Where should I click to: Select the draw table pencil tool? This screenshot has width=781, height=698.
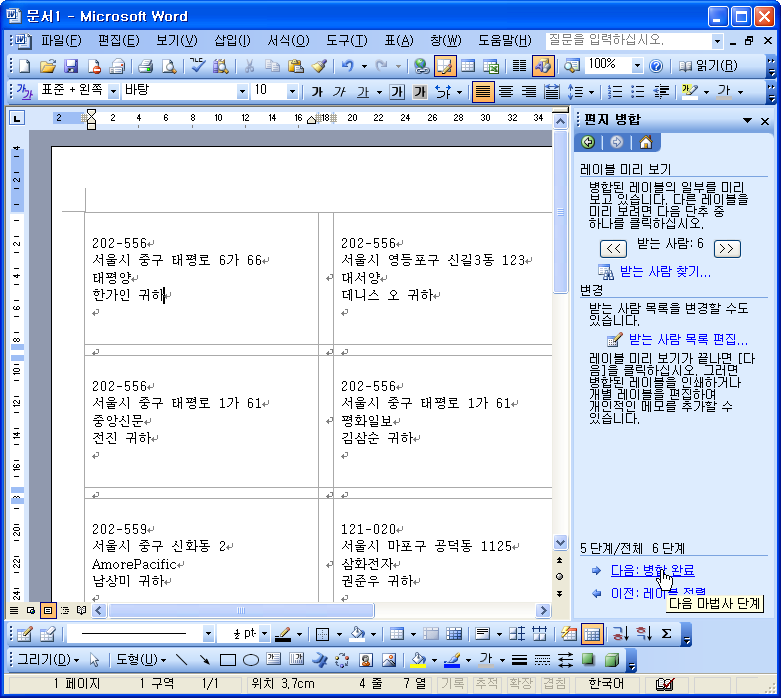tap(24, 634)
